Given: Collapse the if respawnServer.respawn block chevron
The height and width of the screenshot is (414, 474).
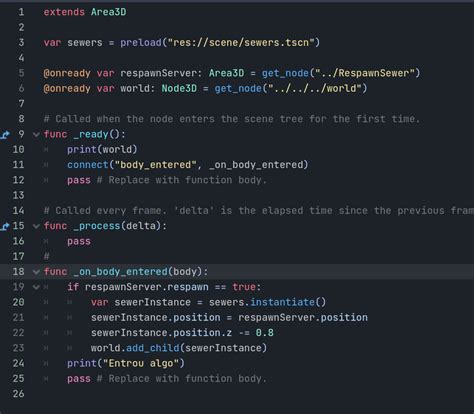Looking at the screenshot, I should tap(36, 287).
